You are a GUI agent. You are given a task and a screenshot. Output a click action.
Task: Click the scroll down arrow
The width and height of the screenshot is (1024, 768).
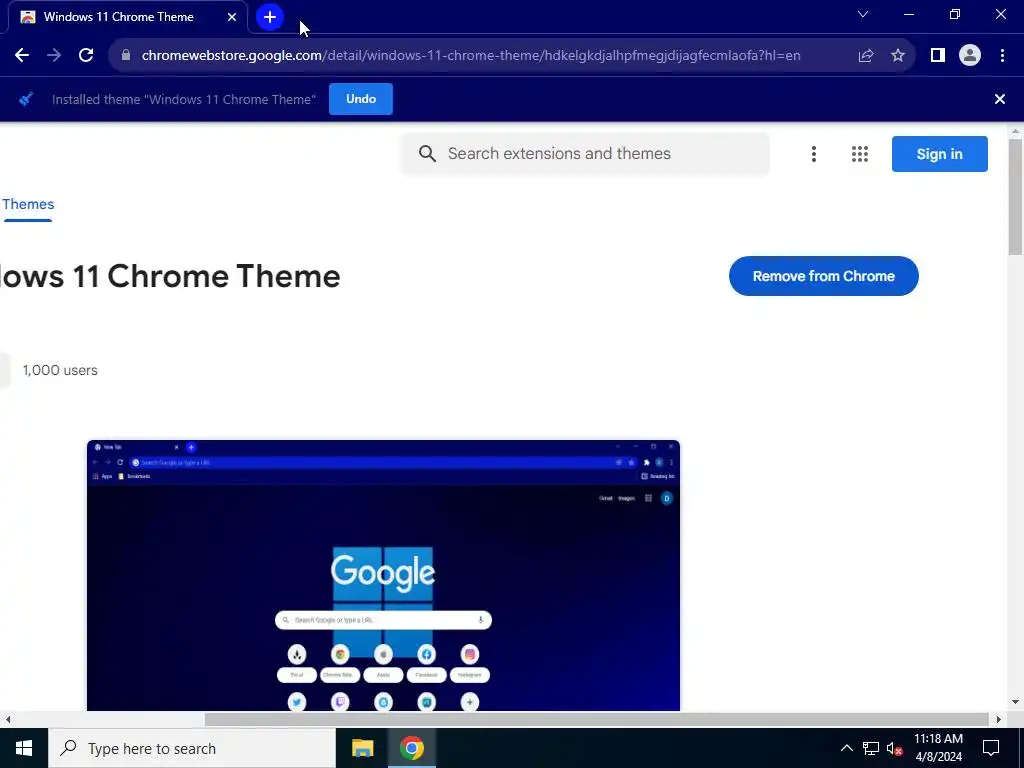tap(1016, 703)
